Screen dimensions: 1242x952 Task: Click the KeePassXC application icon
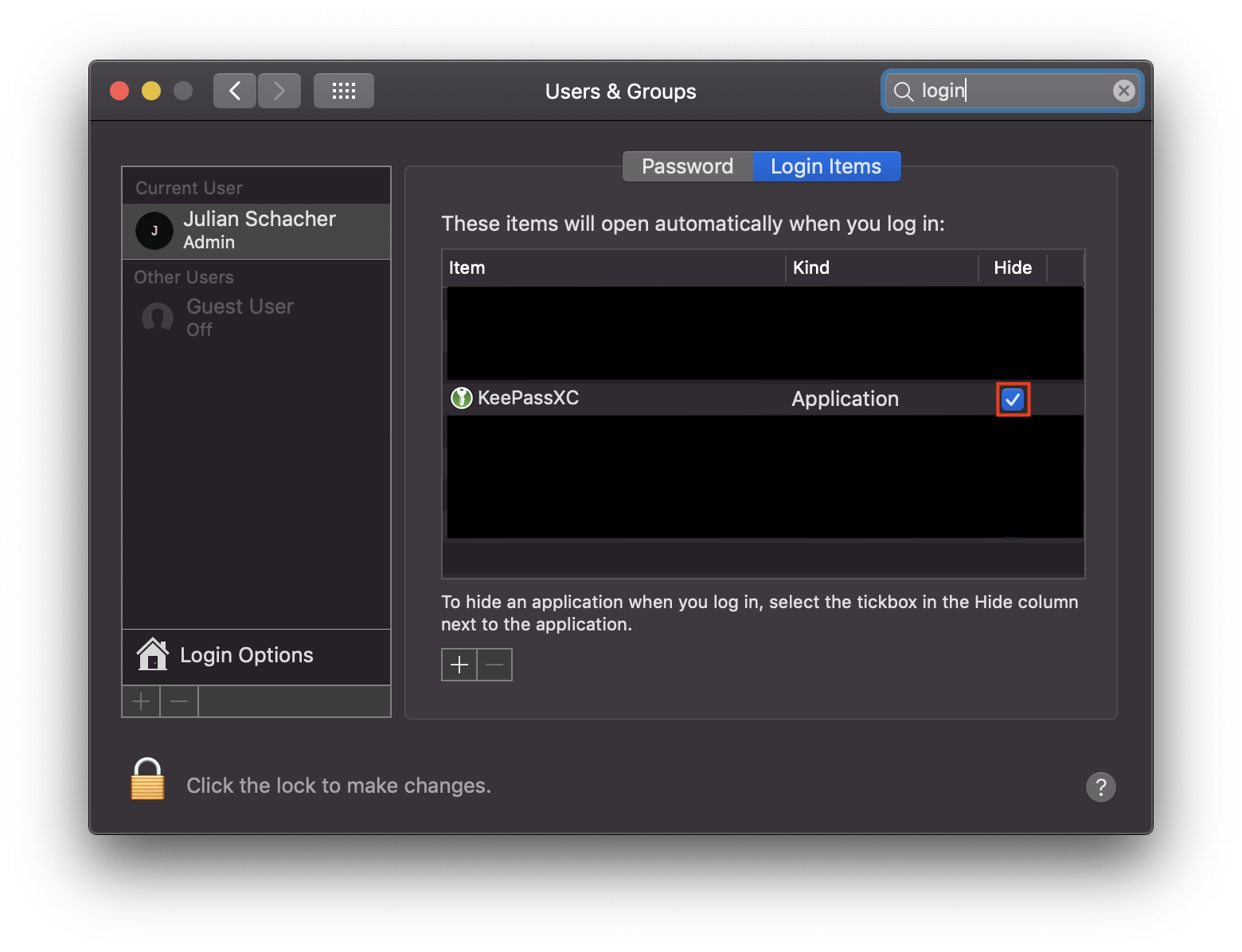point(461,398)
